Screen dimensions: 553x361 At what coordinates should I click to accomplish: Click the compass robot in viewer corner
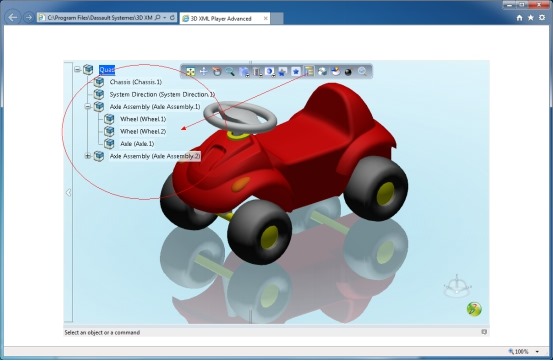coord(457,287)
